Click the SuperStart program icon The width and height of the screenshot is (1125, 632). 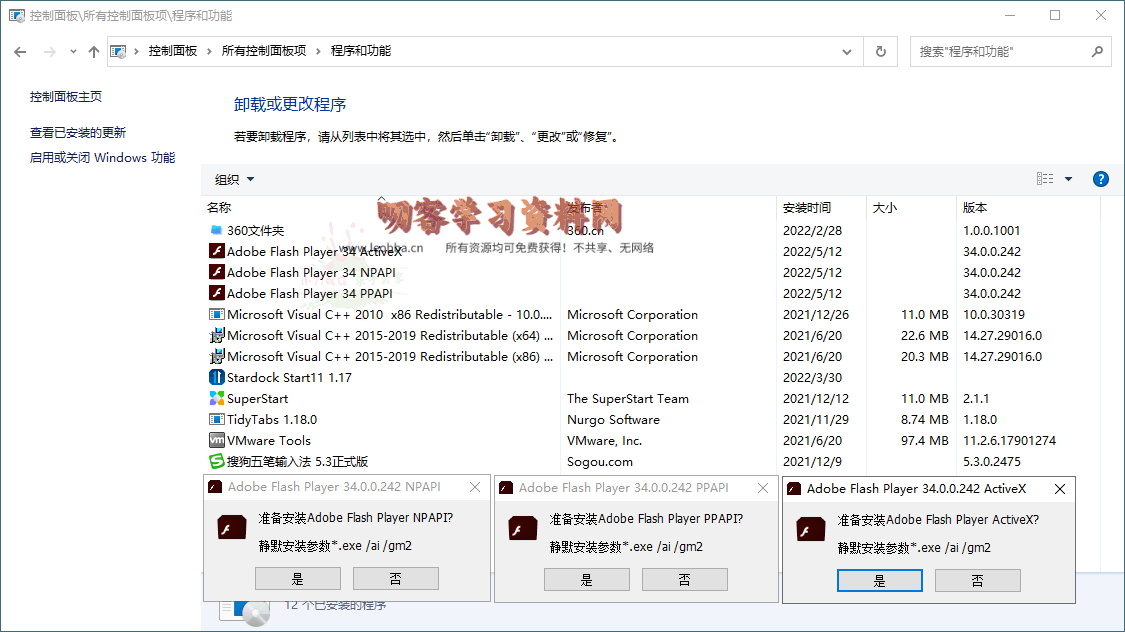(216, 398)
